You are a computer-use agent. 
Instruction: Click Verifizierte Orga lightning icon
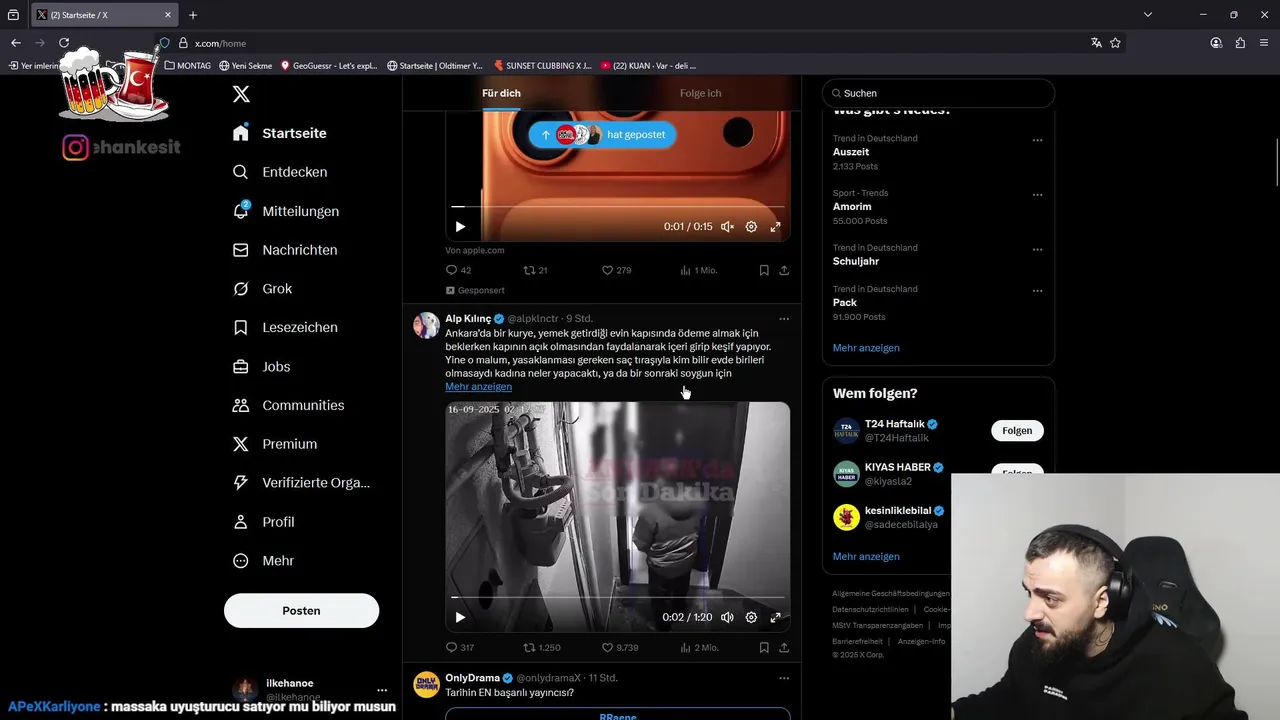click(240, 483)
